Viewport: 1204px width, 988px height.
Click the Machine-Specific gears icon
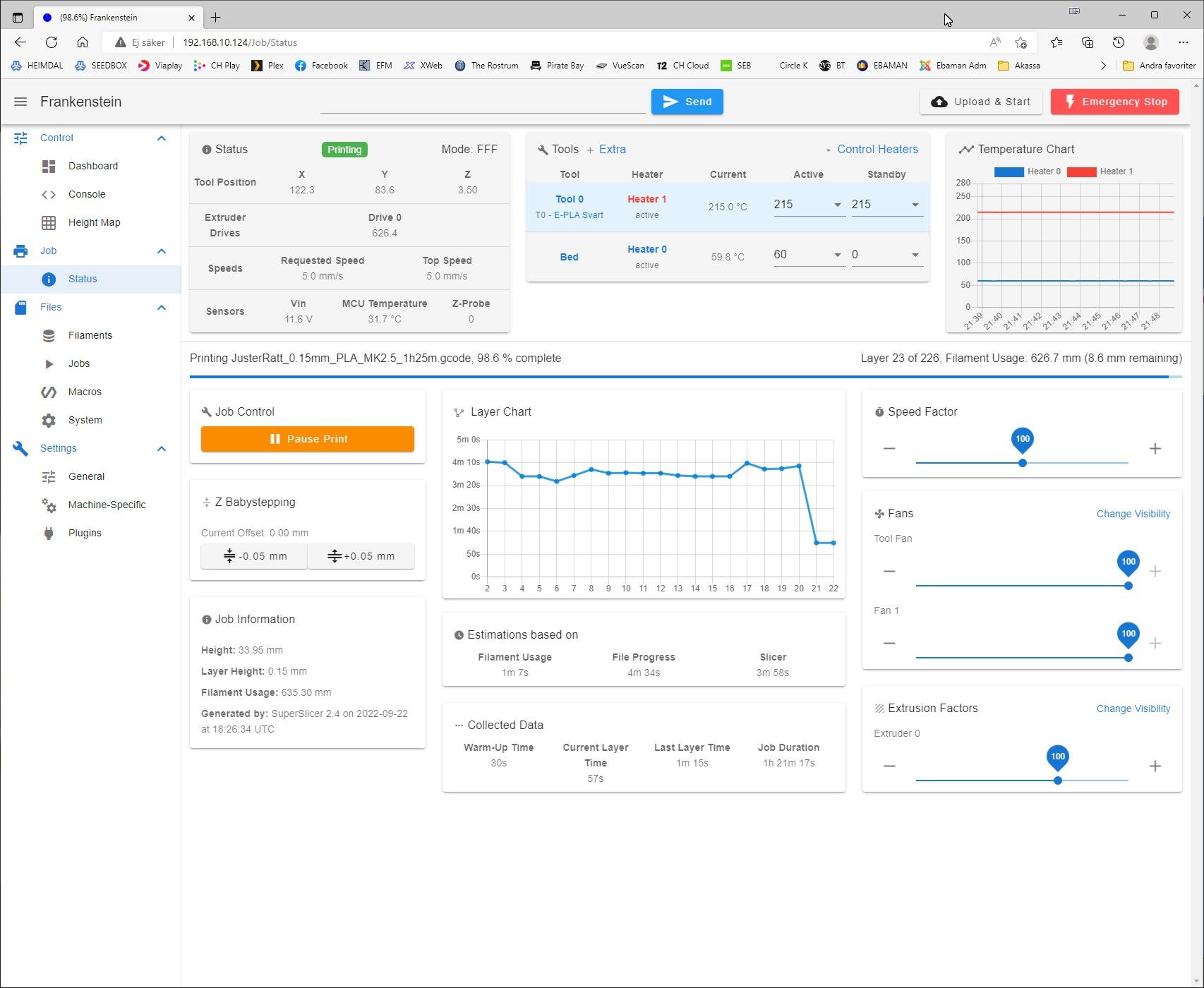pyautogui.click(x=49, y=505)
